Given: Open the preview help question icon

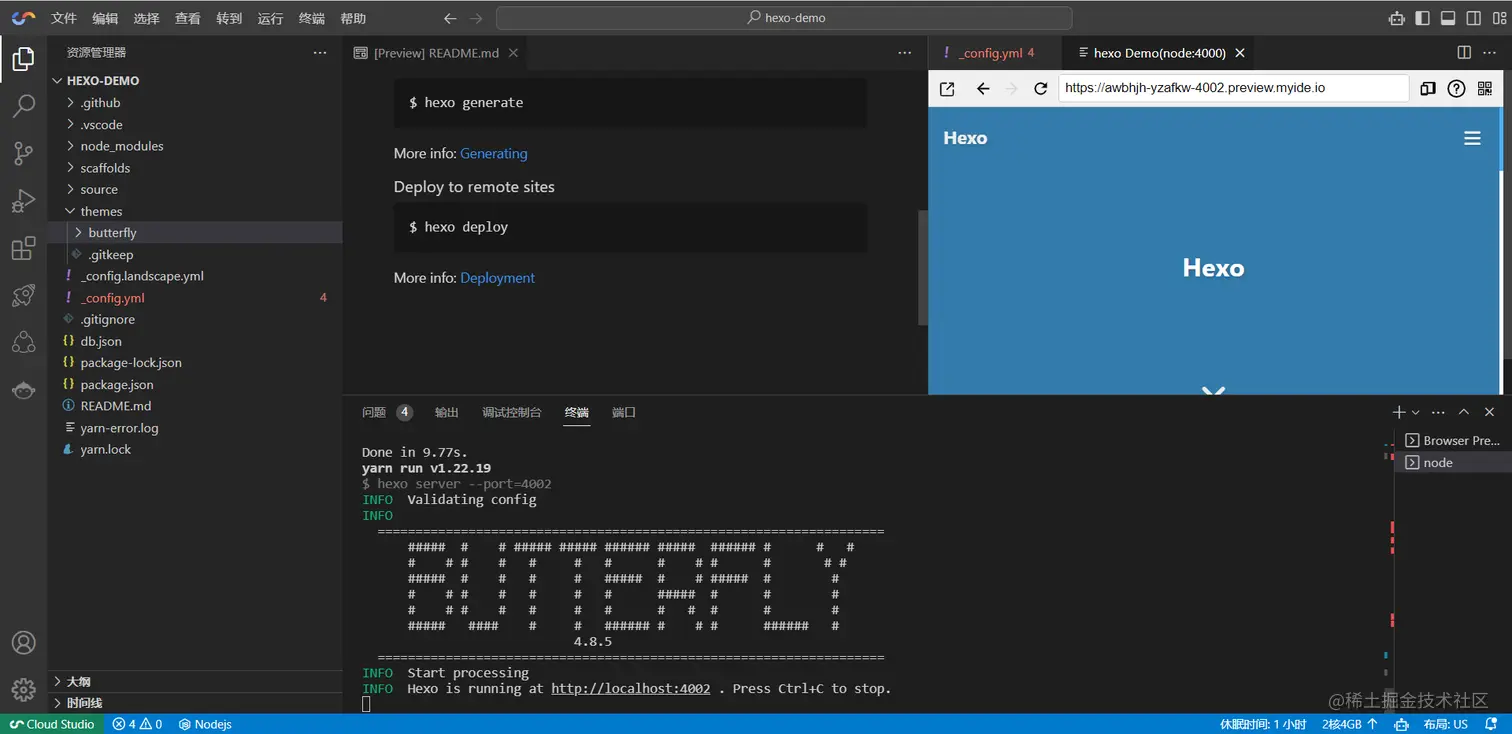Looking at the screenshot, I should coord(1456,88).
